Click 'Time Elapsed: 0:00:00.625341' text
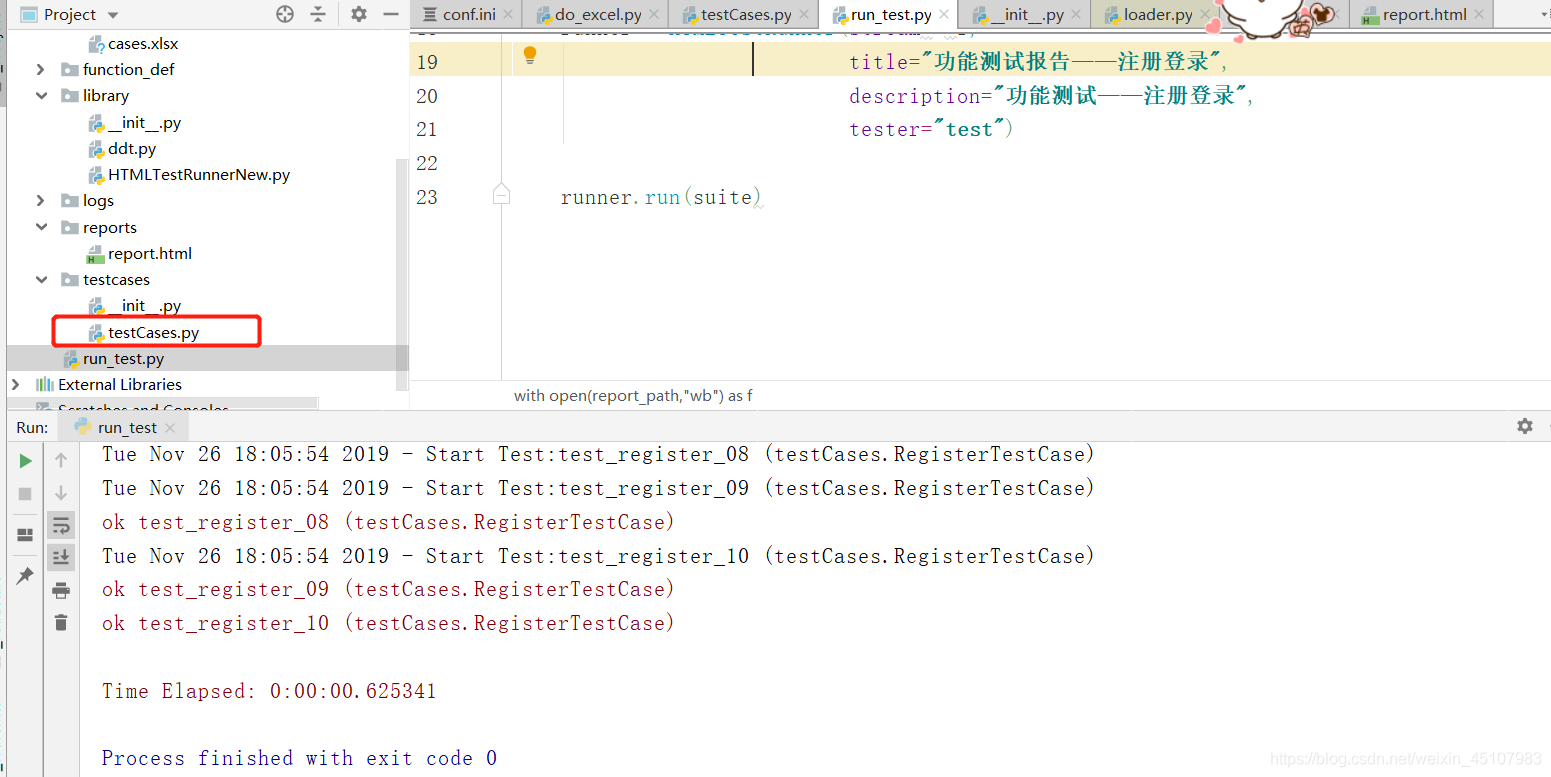 tap(269, 691)
